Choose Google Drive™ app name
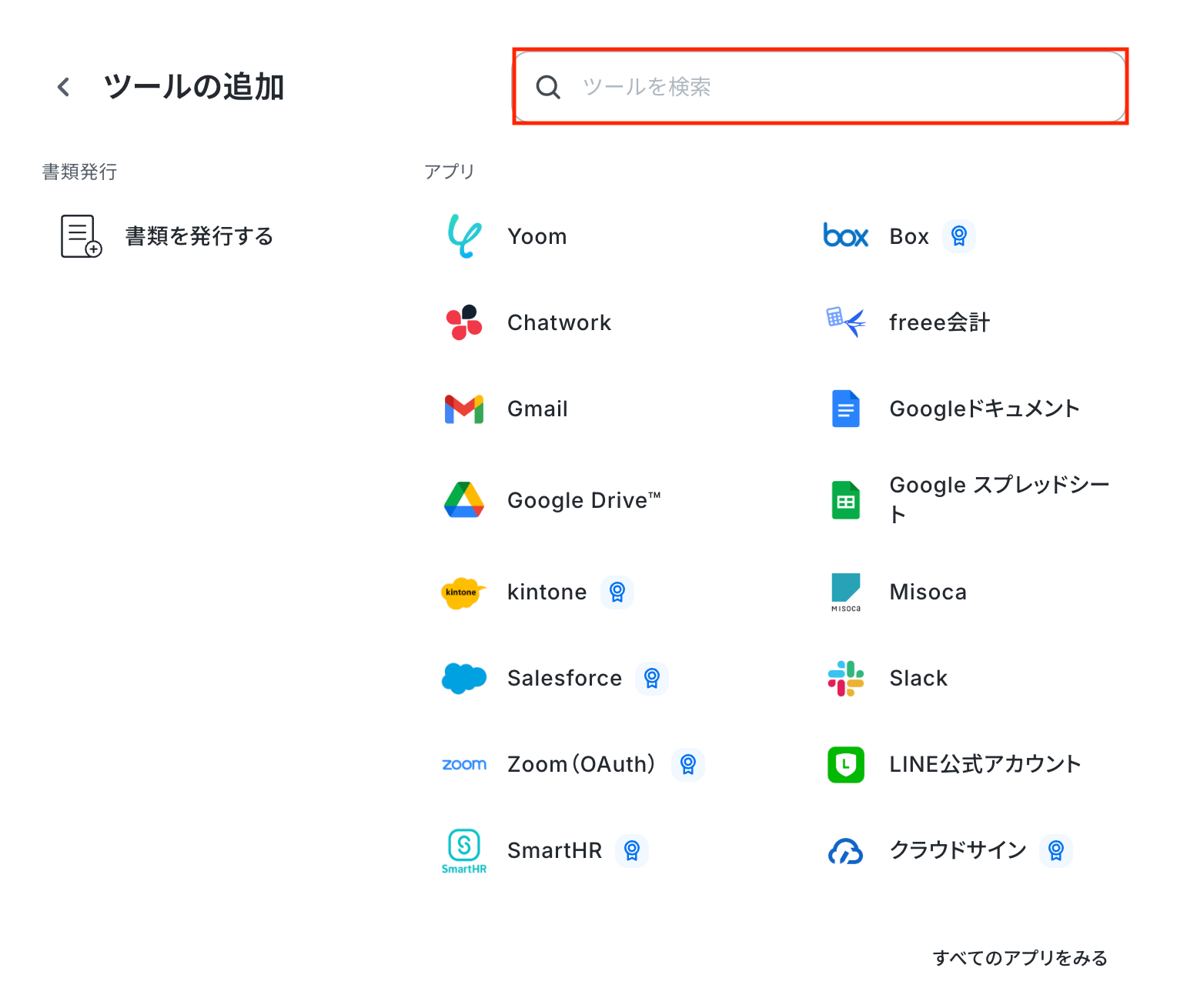 tap(584, 500)
